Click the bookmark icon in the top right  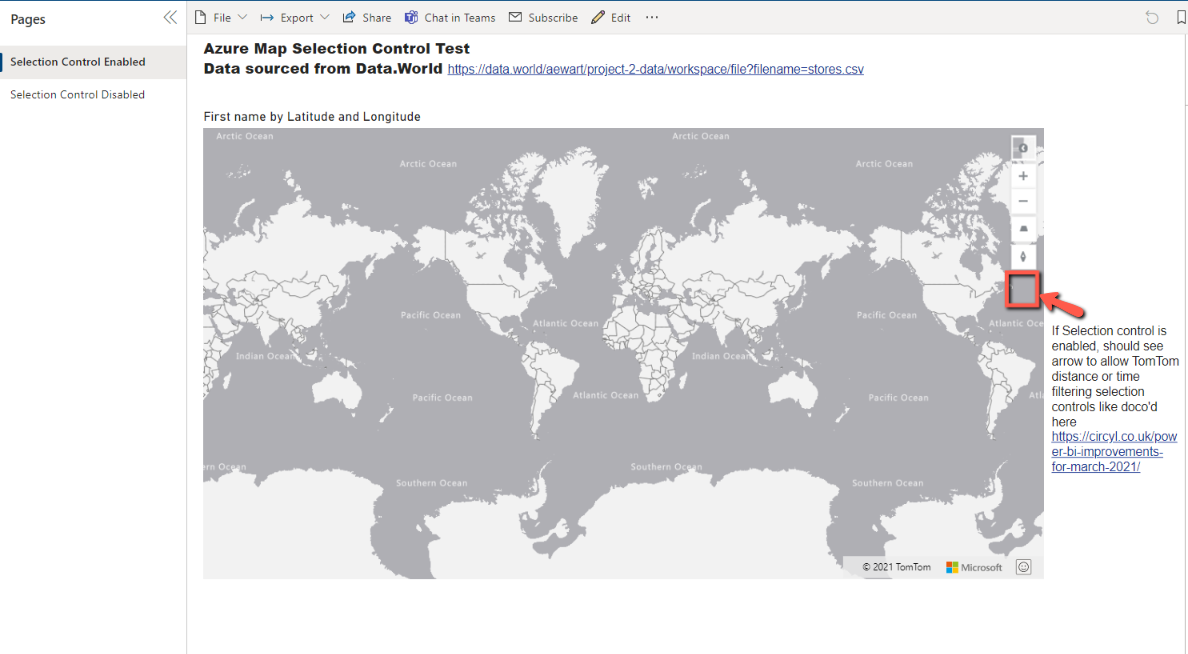coord(1181,17)
